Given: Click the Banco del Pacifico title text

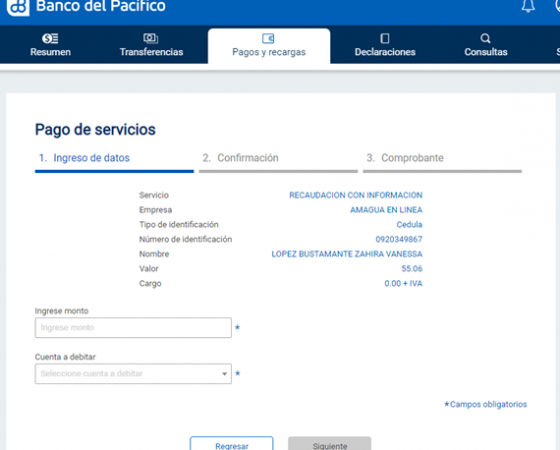Looking at the screenshot, I should point(101,6).
